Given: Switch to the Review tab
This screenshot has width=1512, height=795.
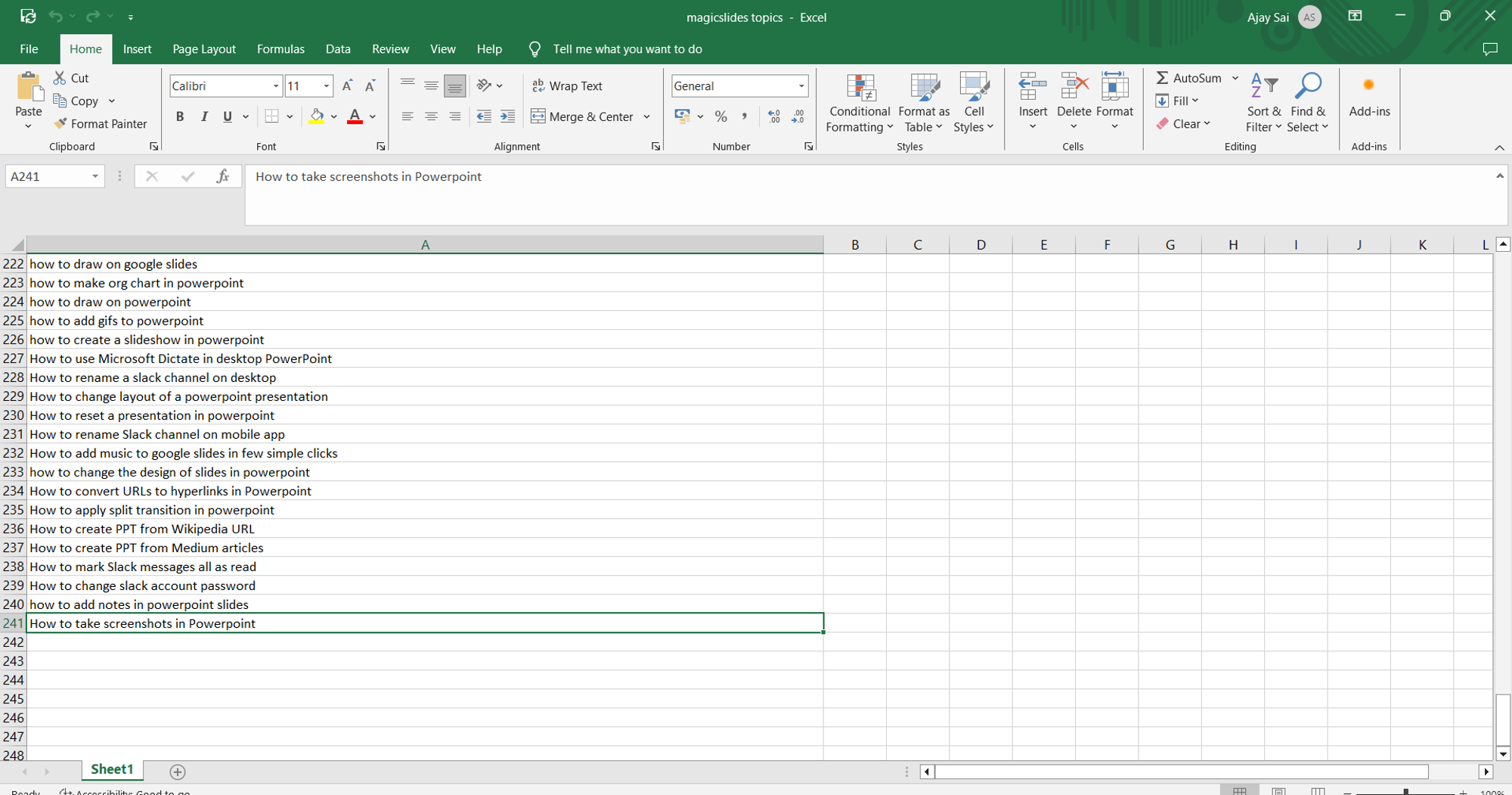Looking at the screenshot, I should (390, 49).
